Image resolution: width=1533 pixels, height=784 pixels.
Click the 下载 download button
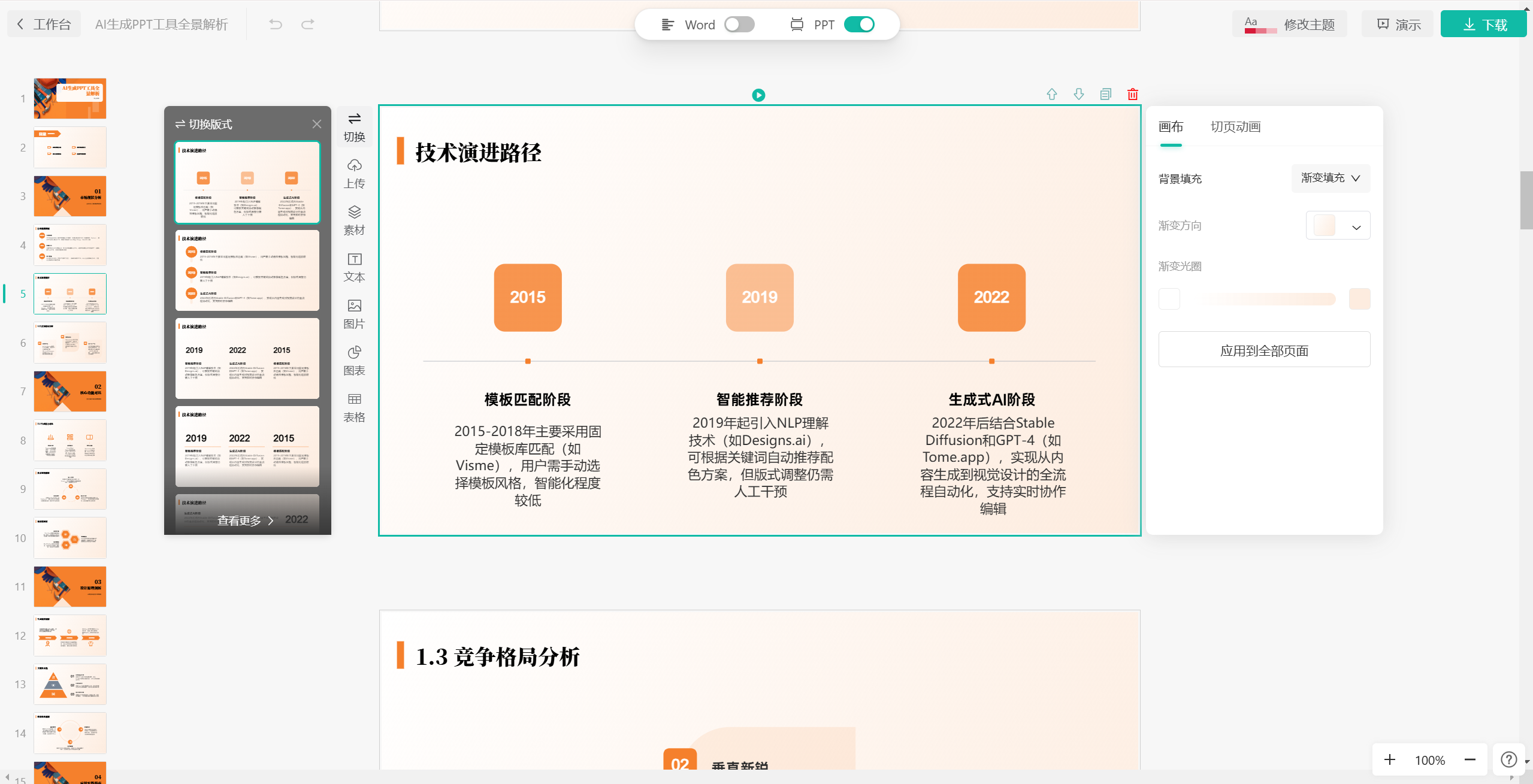tap(1484, 25)
